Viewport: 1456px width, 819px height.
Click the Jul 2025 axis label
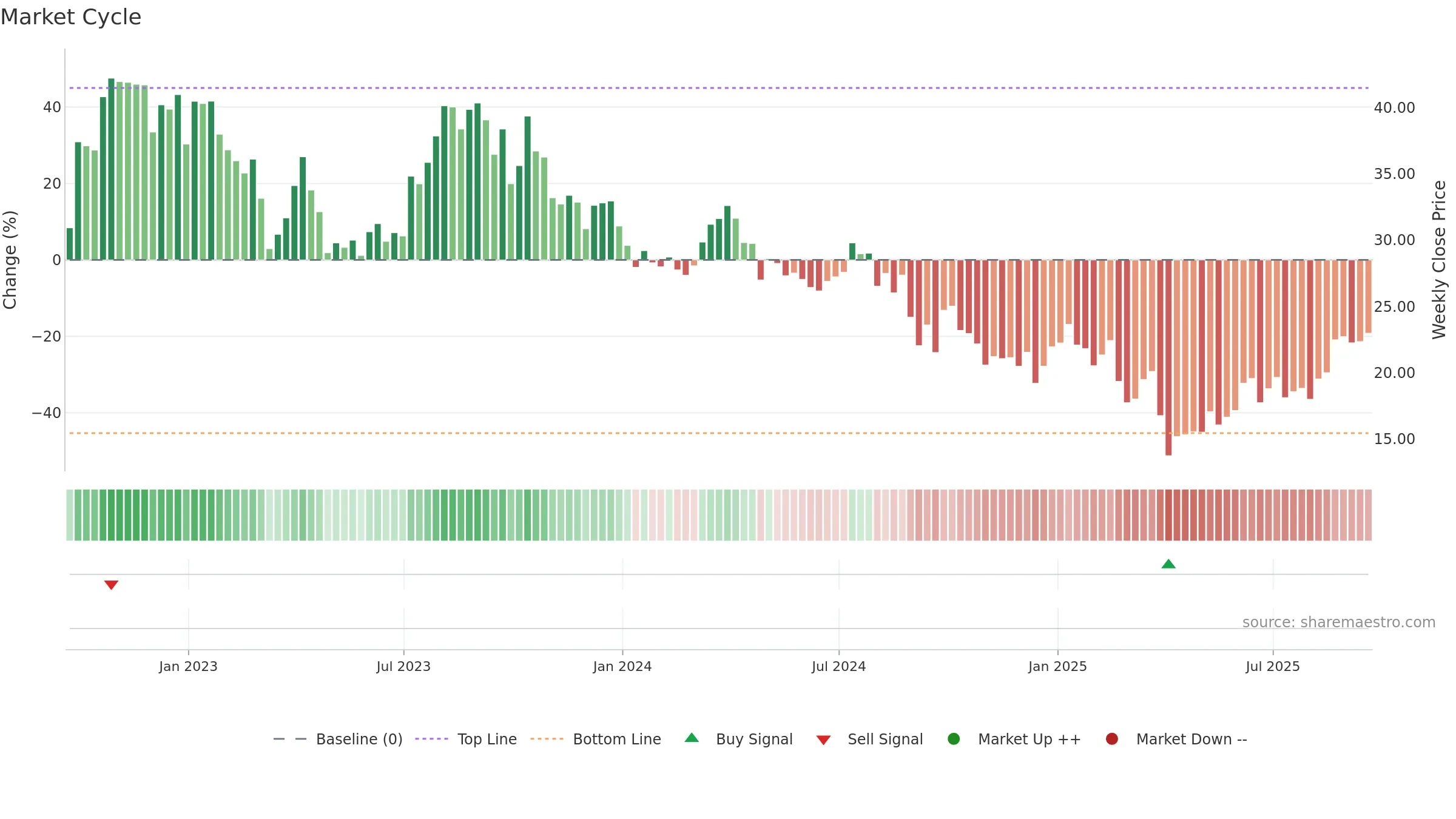pos(1273,666)
